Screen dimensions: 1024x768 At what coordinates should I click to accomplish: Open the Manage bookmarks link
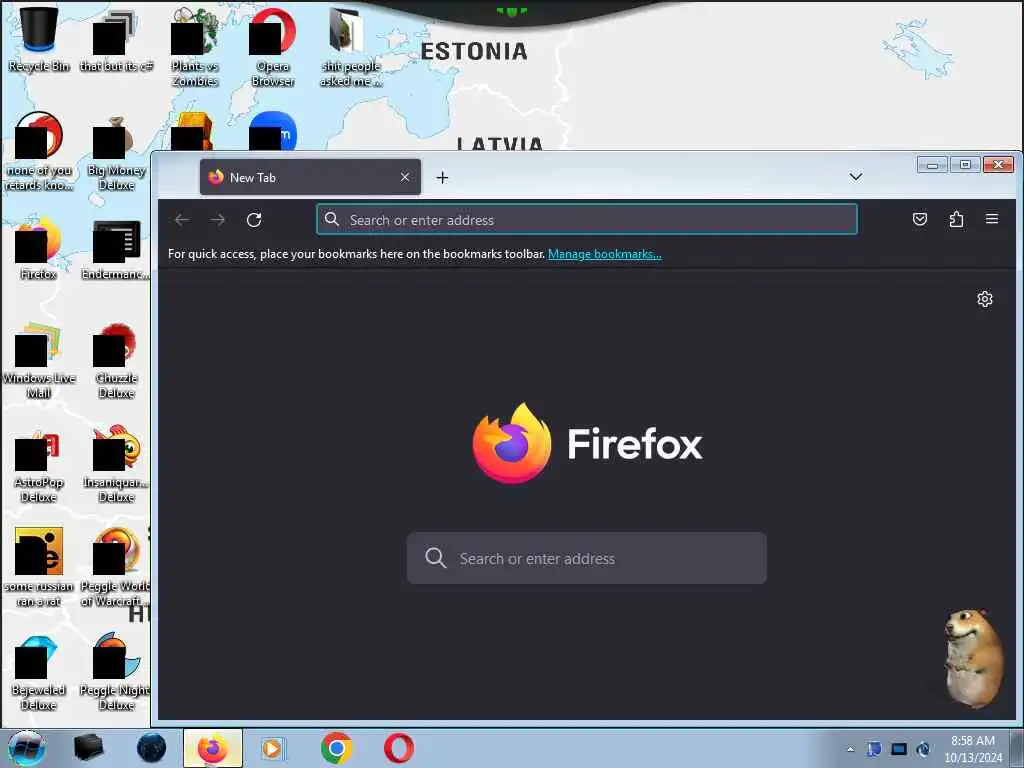605,254
